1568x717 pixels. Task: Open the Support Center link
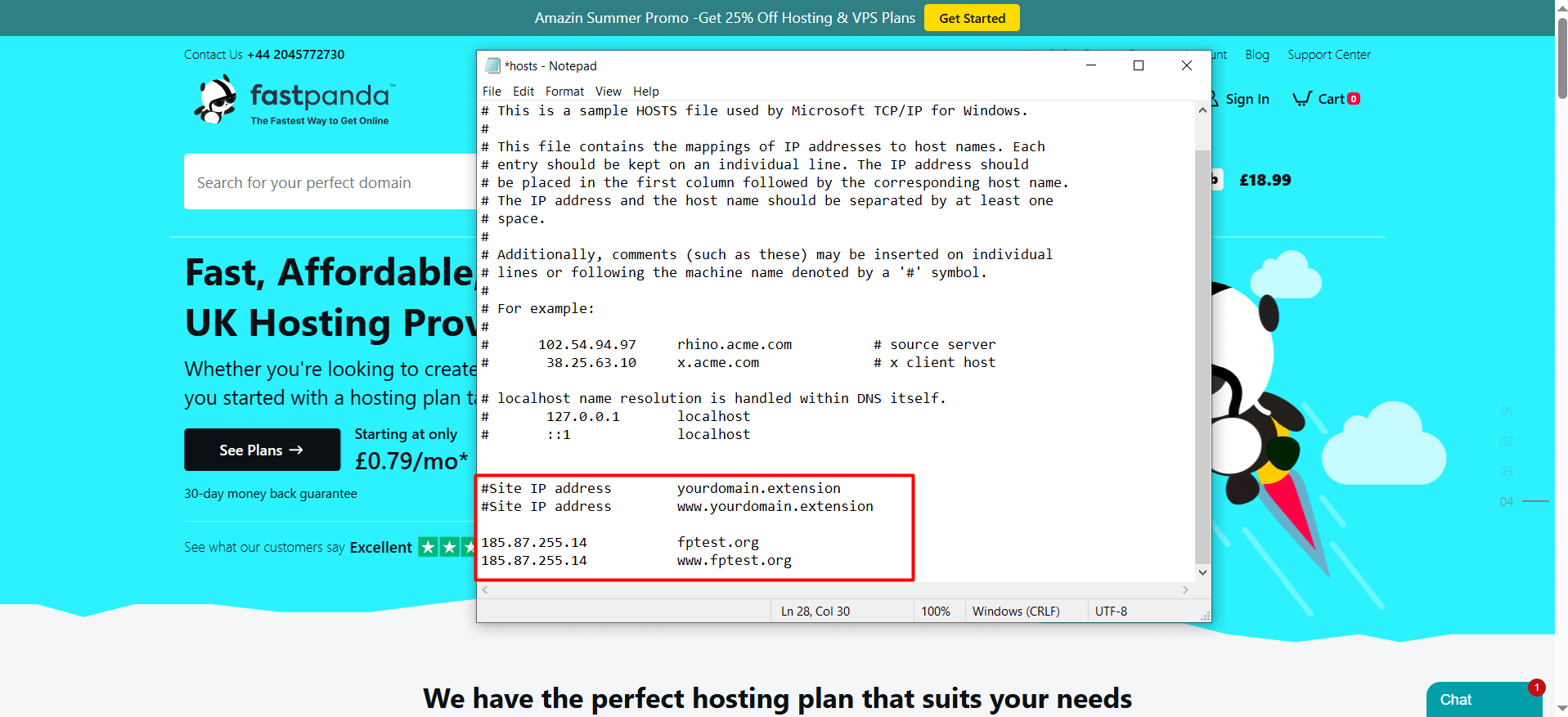[1329, 55]
